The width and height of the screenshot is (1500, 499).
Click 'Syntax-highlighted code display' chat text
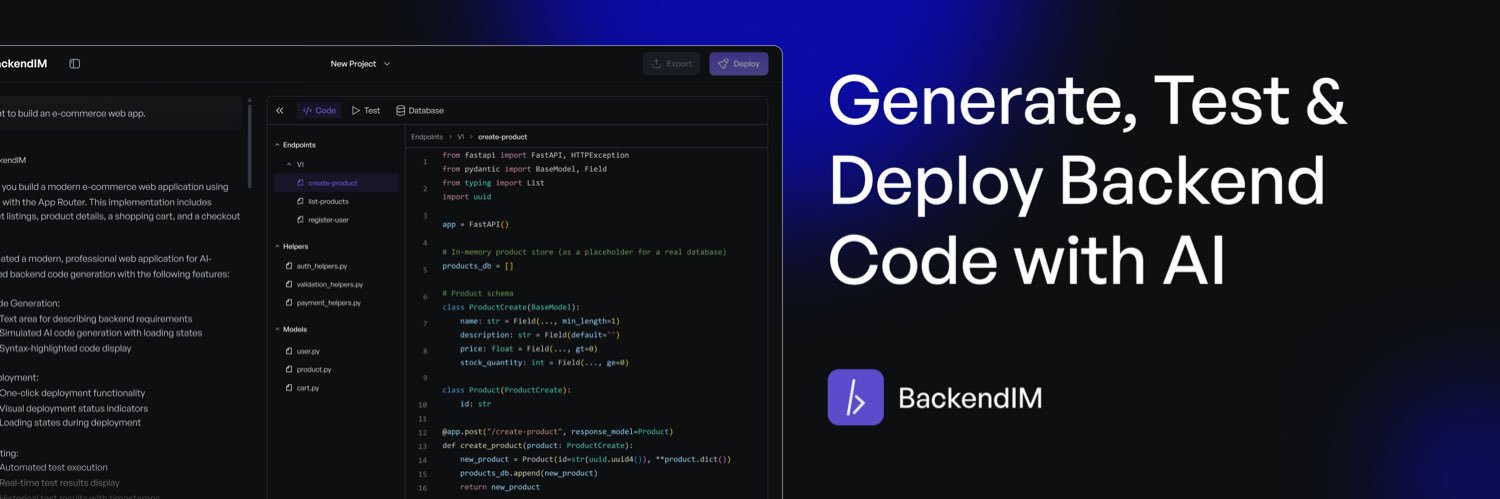pyautogui.click(x=65, y=348)
